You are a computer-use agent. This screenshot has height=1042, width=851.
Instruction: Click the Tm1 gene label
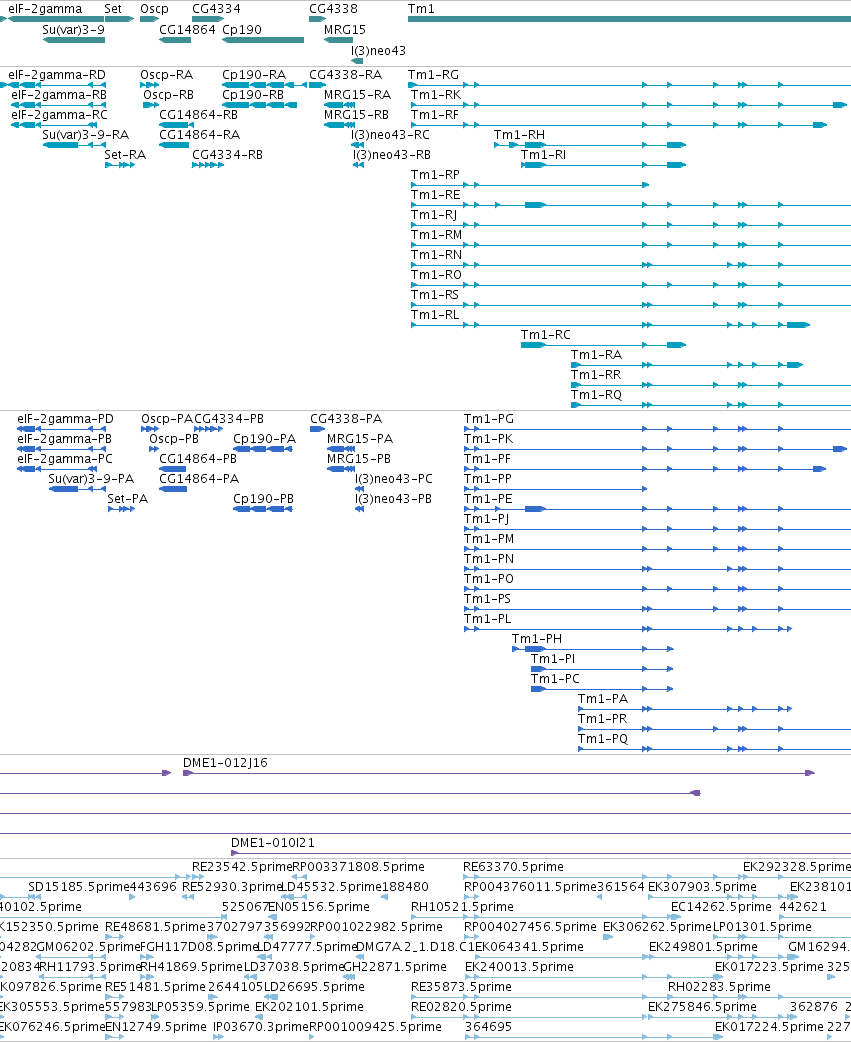coord(421,9)
